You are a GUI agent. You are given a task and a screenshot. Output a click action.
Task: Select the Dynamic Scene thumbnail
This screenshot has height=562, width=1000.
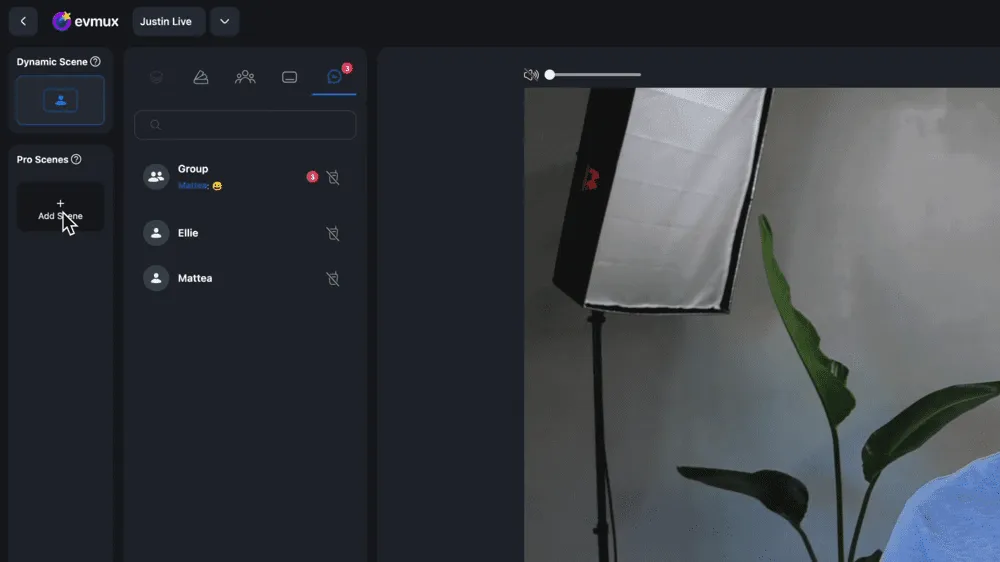[60, 100]
